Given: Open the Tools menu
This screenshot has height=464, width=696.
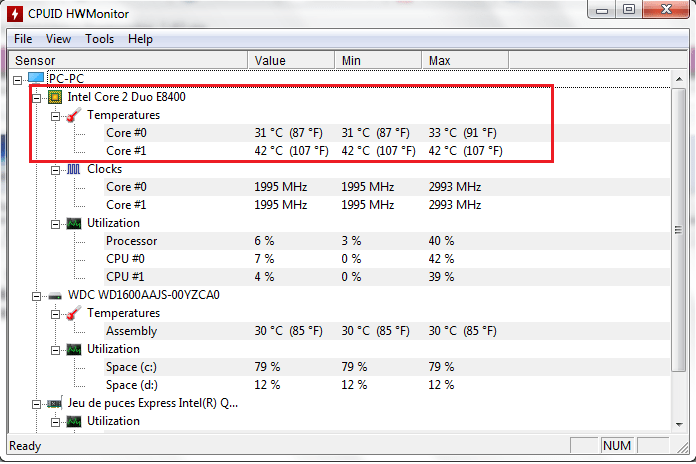Looking at the screenshot, I should pos(99,39).
